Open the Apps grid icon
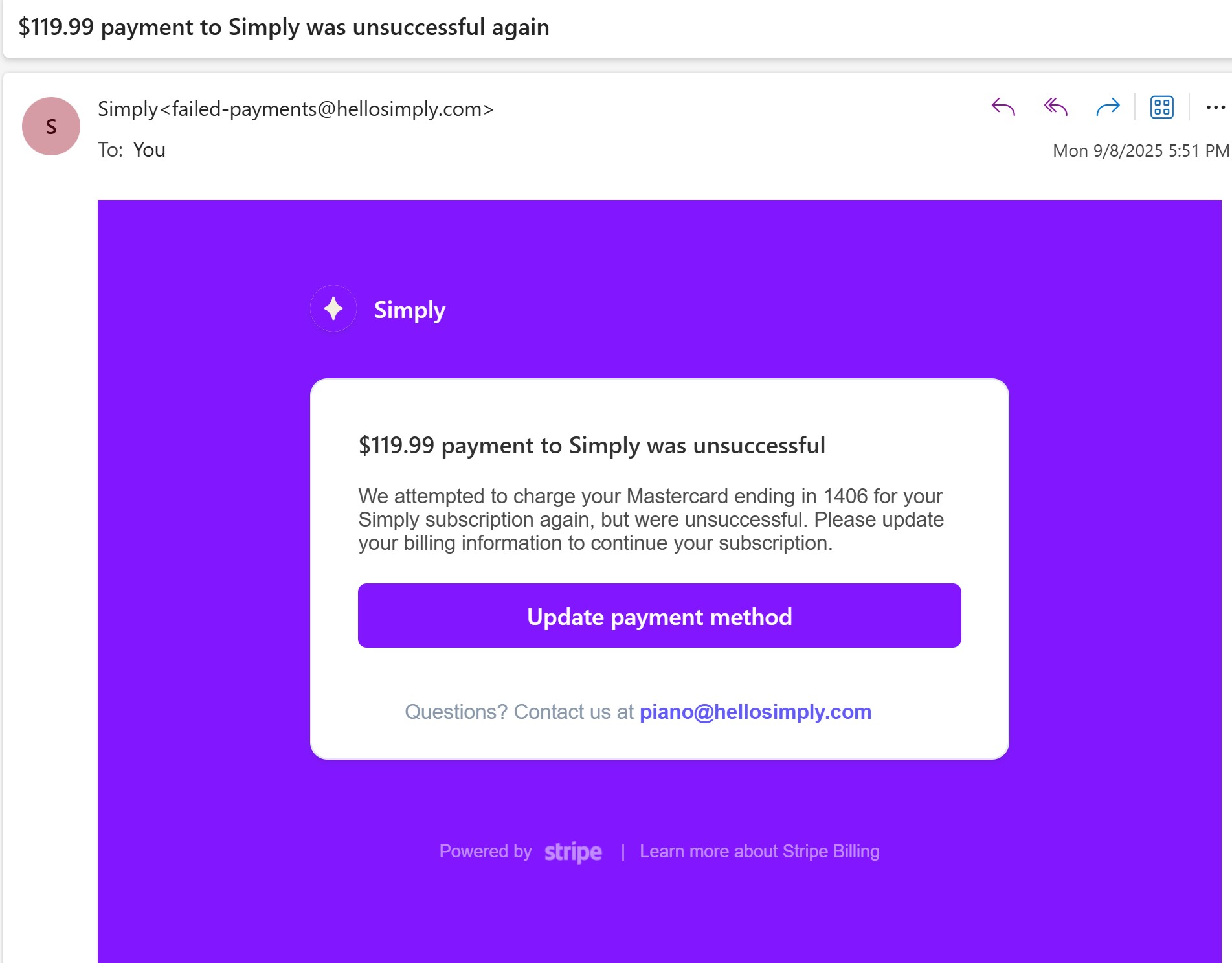Image resolution: width=1232 pixels, height=963 pixels. tap(1161, 107)
